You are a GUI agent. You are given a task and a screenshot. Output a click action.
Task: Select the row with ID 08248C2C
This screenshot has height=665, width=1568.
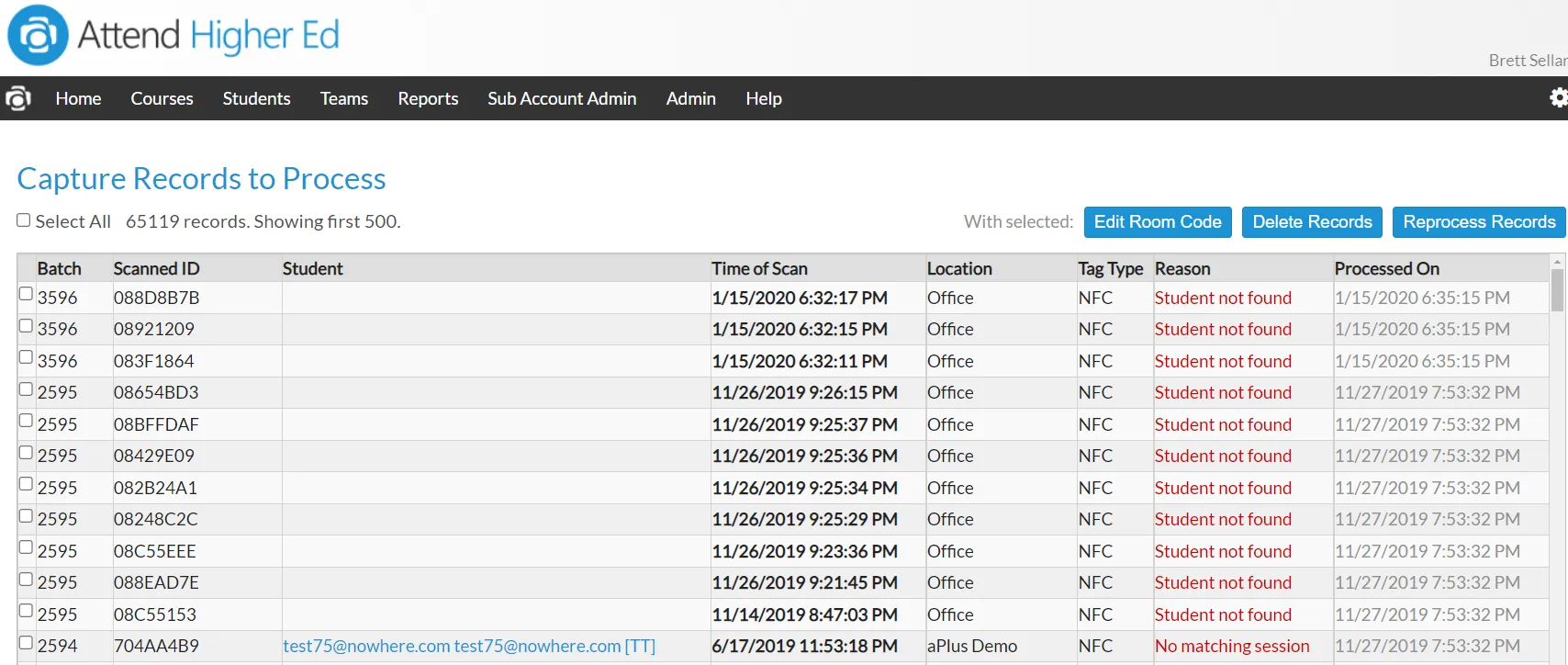26,516
